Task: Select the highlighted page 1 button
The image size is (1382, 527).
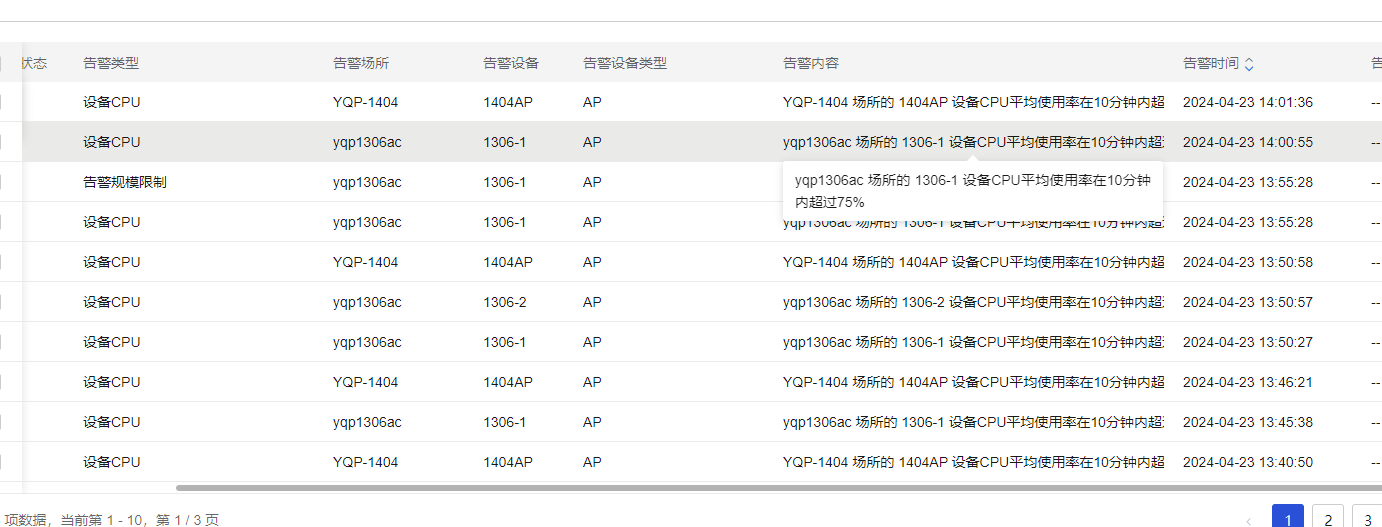Action: coord(1288,519)
